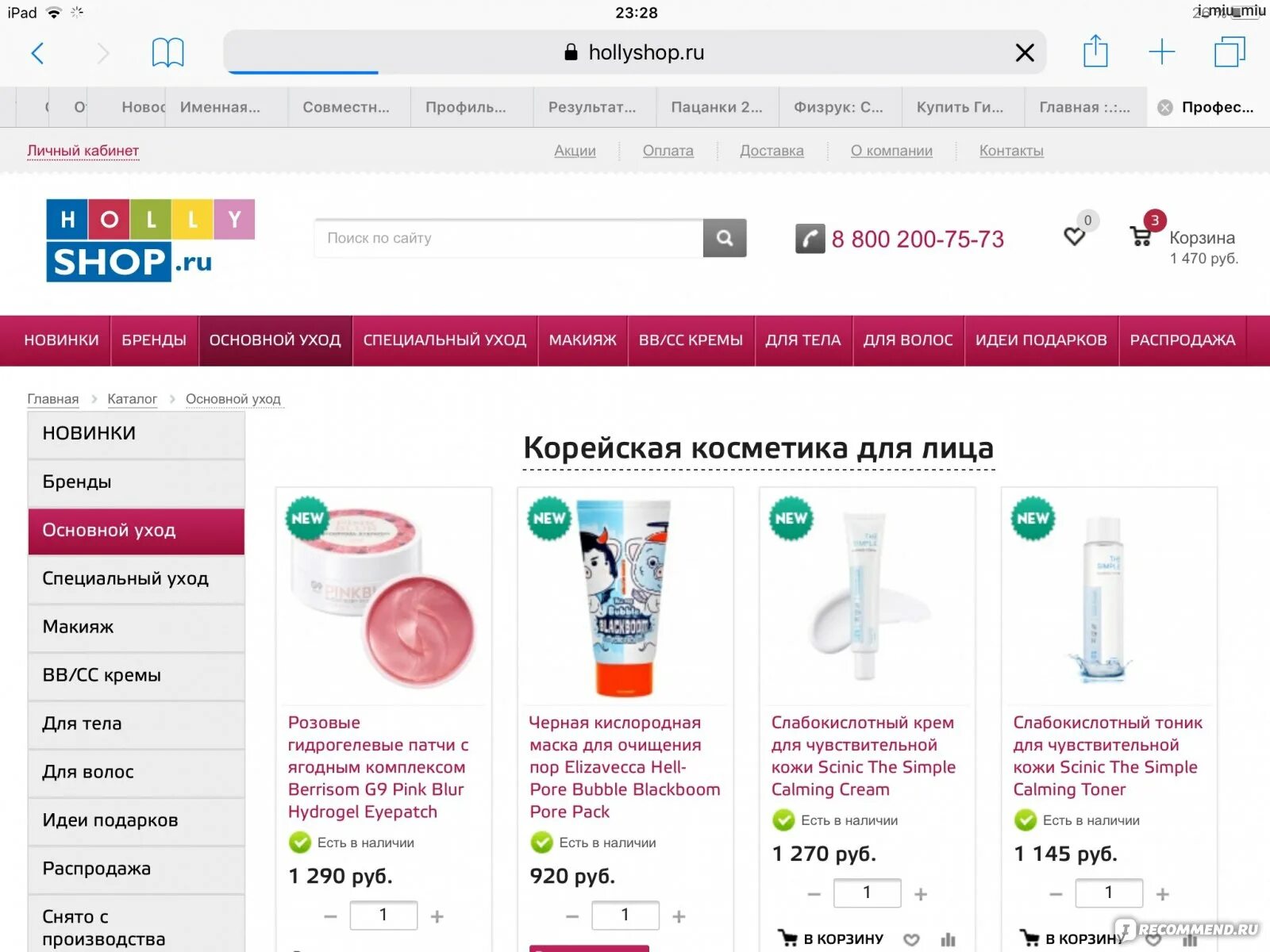Screen dimensions: 1270x952
Task: Open wishlist heart icon in header
Action: tap(1074, 236)
